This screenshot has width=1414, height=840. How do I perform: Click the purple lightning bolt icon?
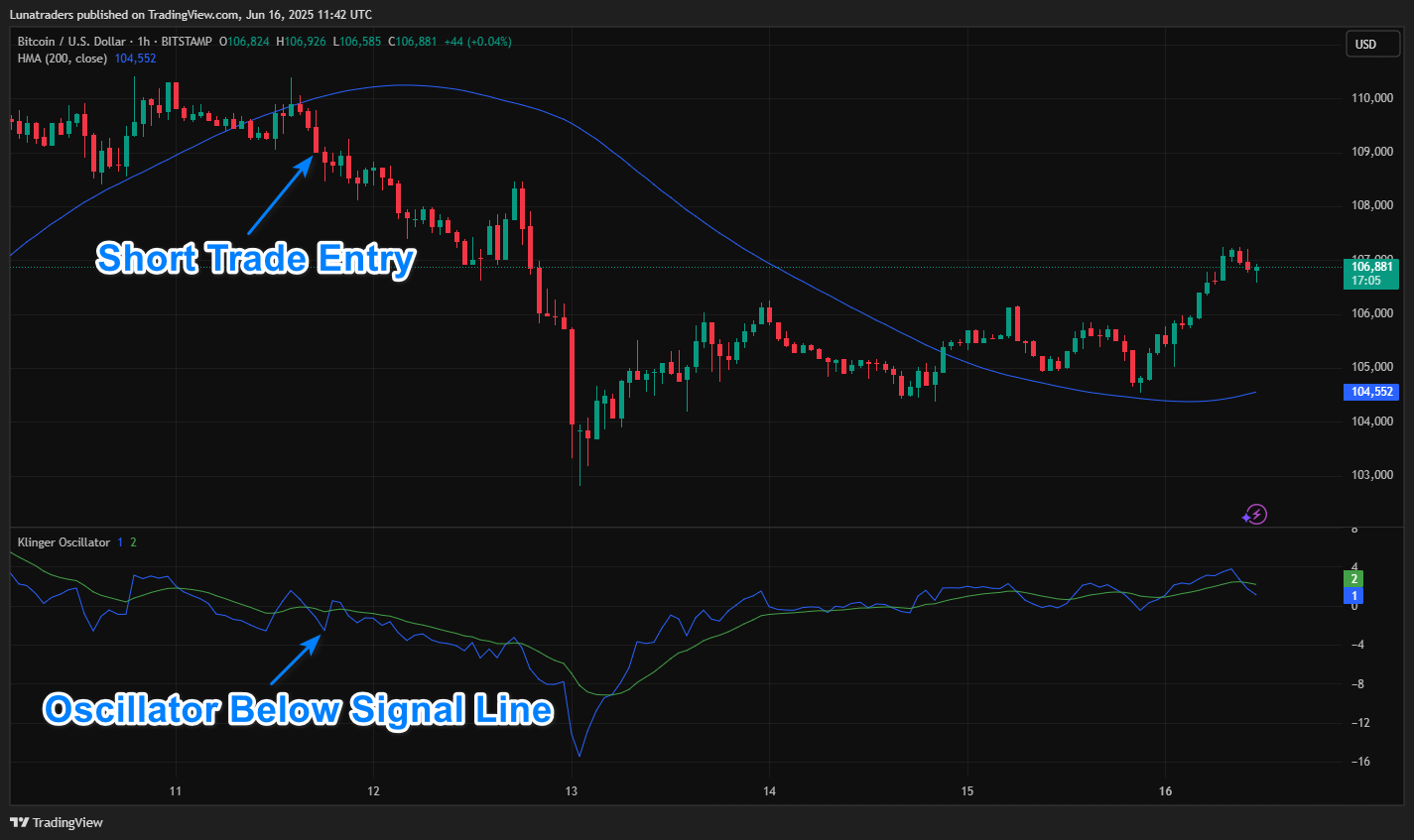1255,514
